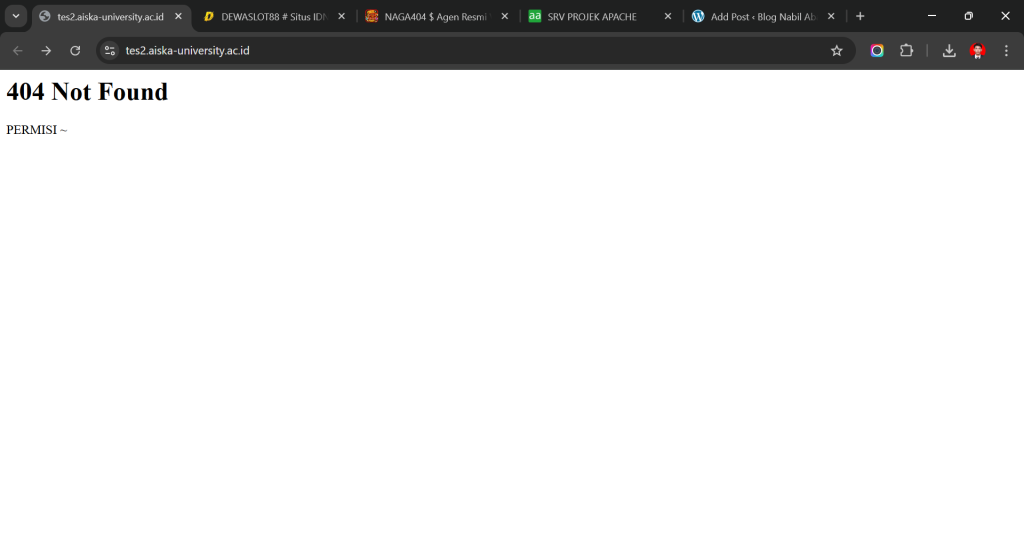Screen dimensions: 1024x538
Task: Click the Forward navigation arrow
Action: pyautogui.click(x=46, y=51)
